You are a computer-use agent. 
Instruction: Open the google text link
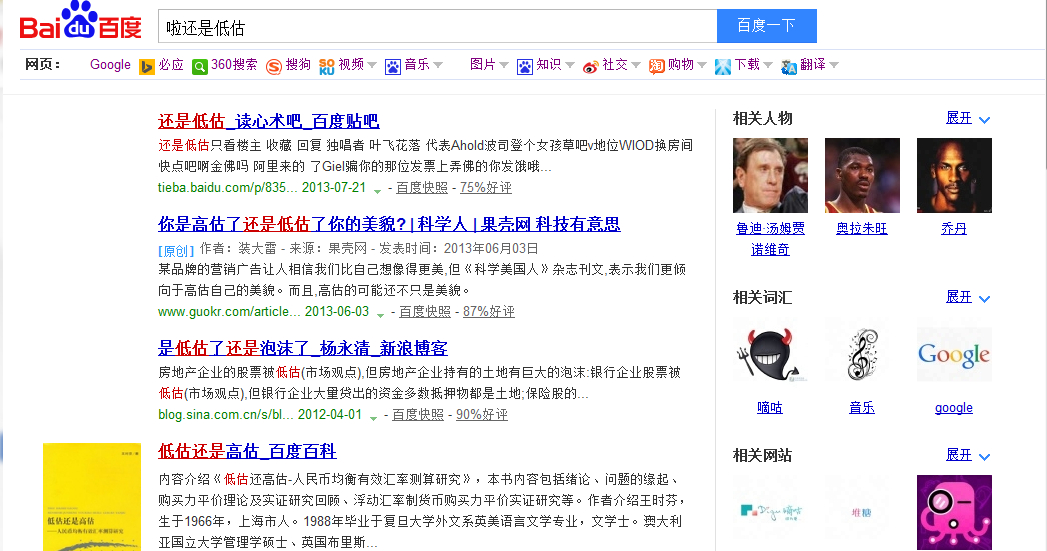coord(954,407)
